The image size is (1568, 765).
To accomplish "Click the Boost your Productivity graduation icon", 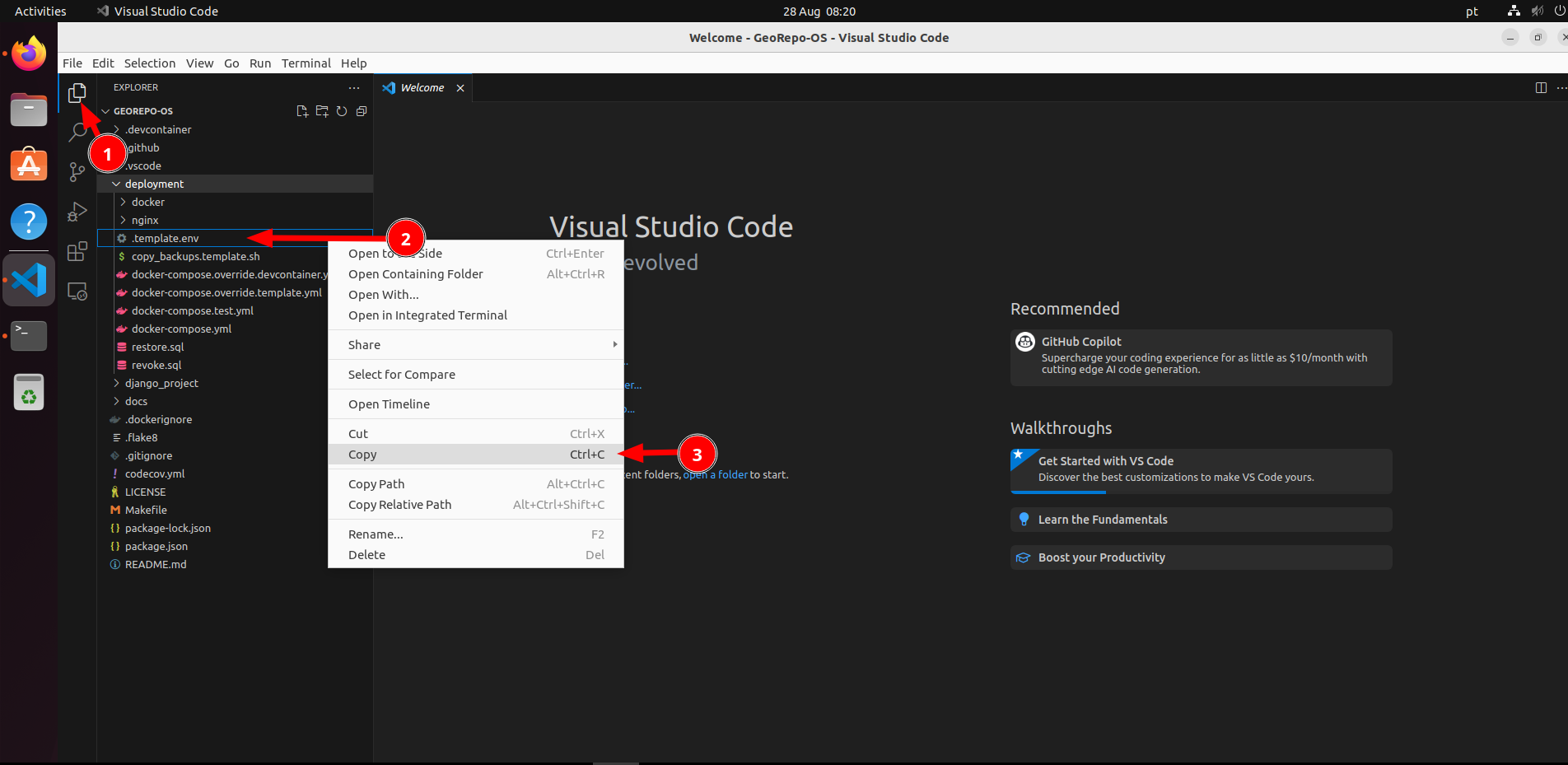I will pos(1024,557).
